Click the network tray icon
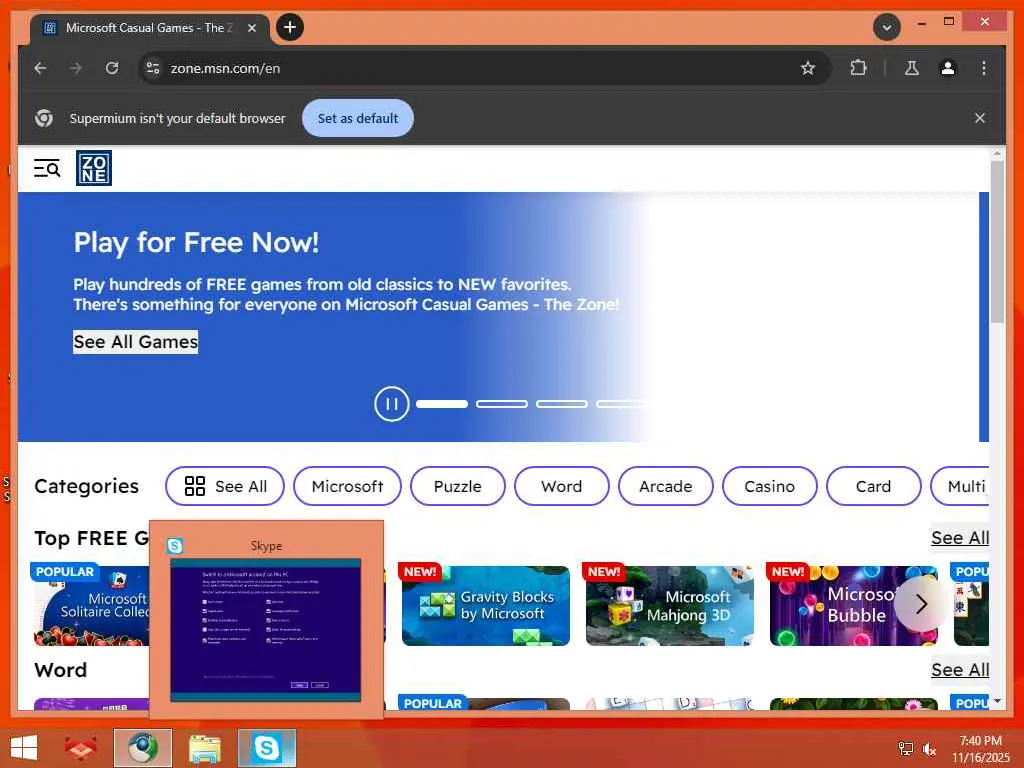This screenshot has width=1024, height=768. point(906,749)
